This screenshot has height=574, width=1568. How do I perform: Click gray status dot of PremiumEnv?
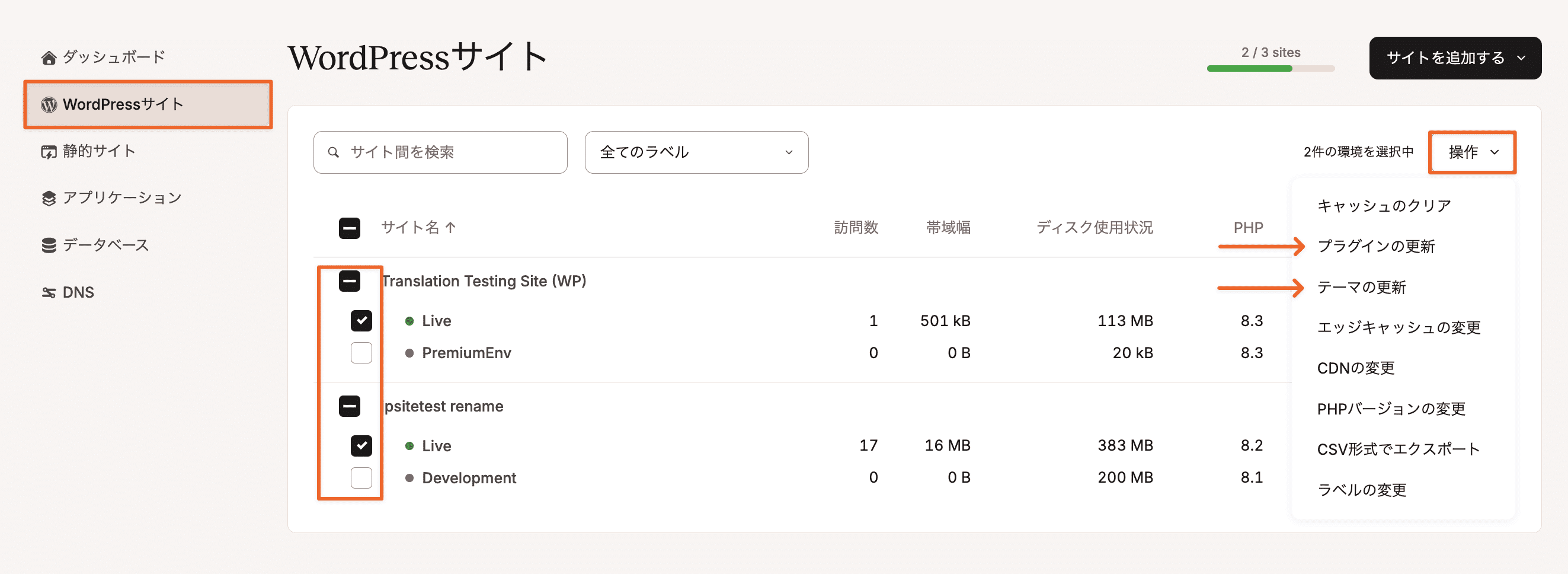coord(409,353)
